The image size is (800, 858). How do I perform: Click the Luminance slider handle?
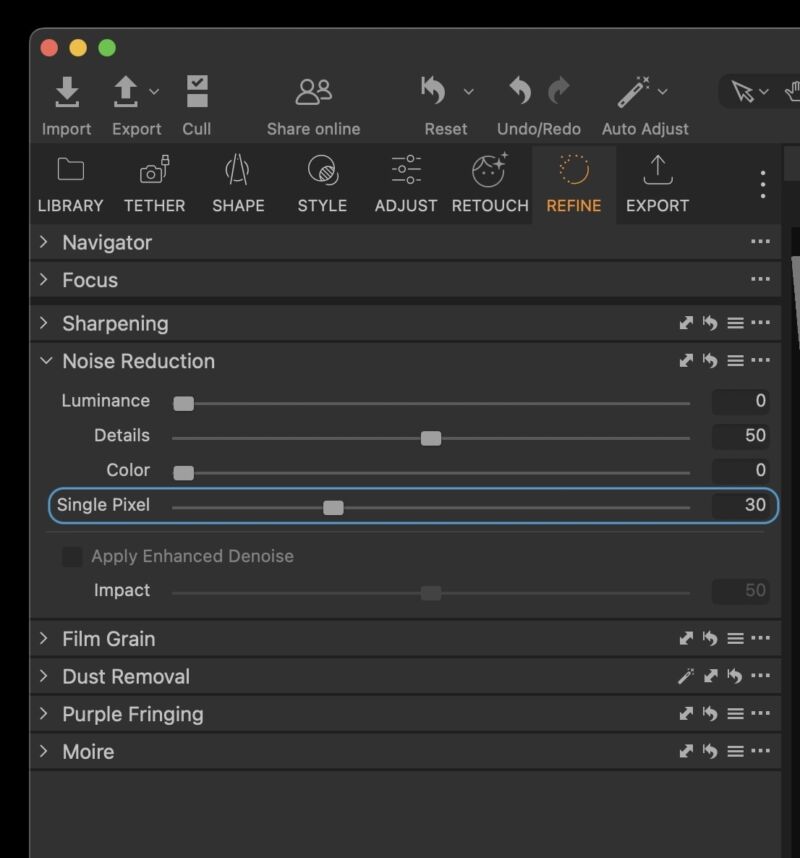tap(183, 404)
